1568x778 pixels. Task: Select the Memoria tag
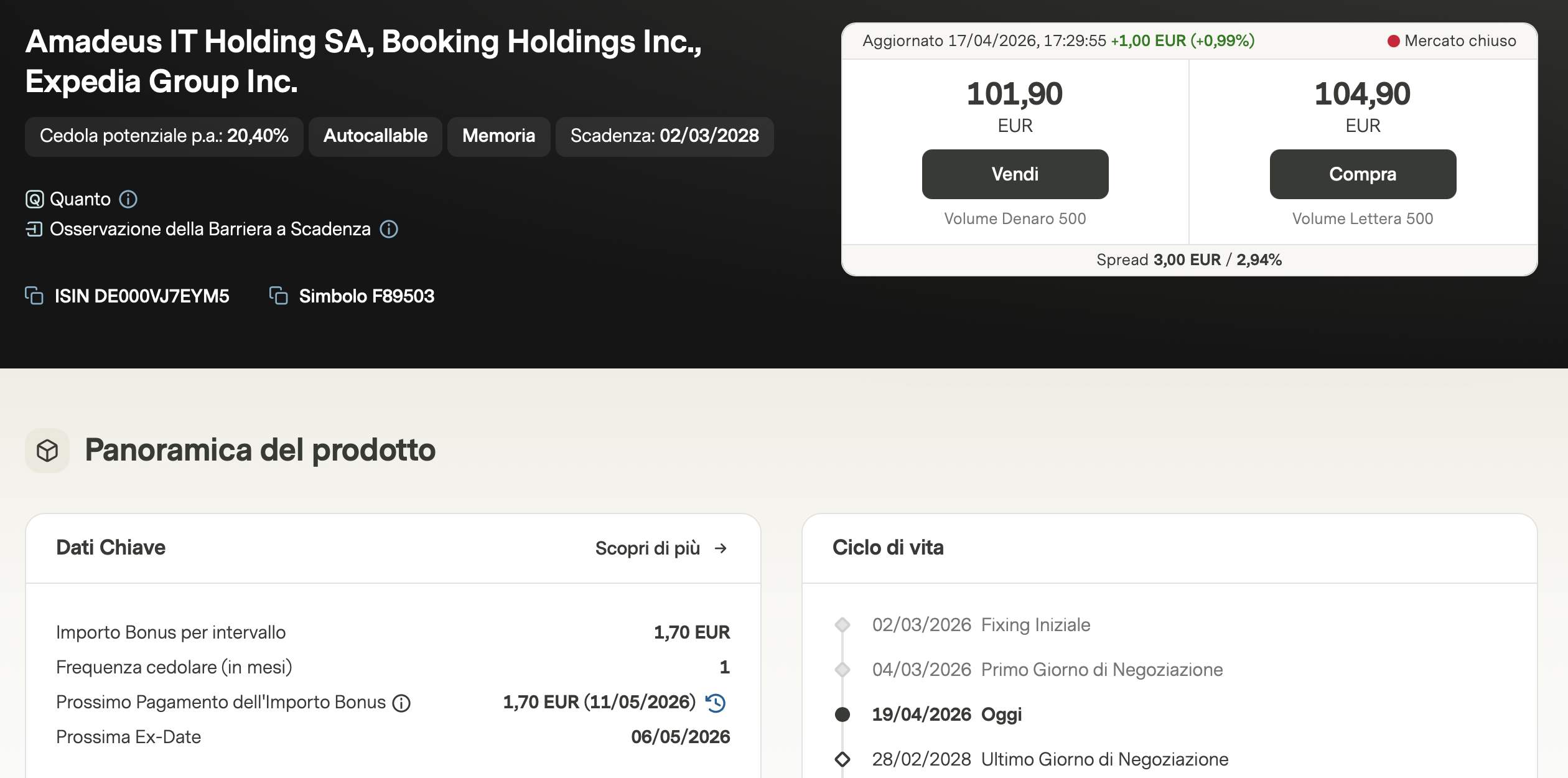click(498, 136)
